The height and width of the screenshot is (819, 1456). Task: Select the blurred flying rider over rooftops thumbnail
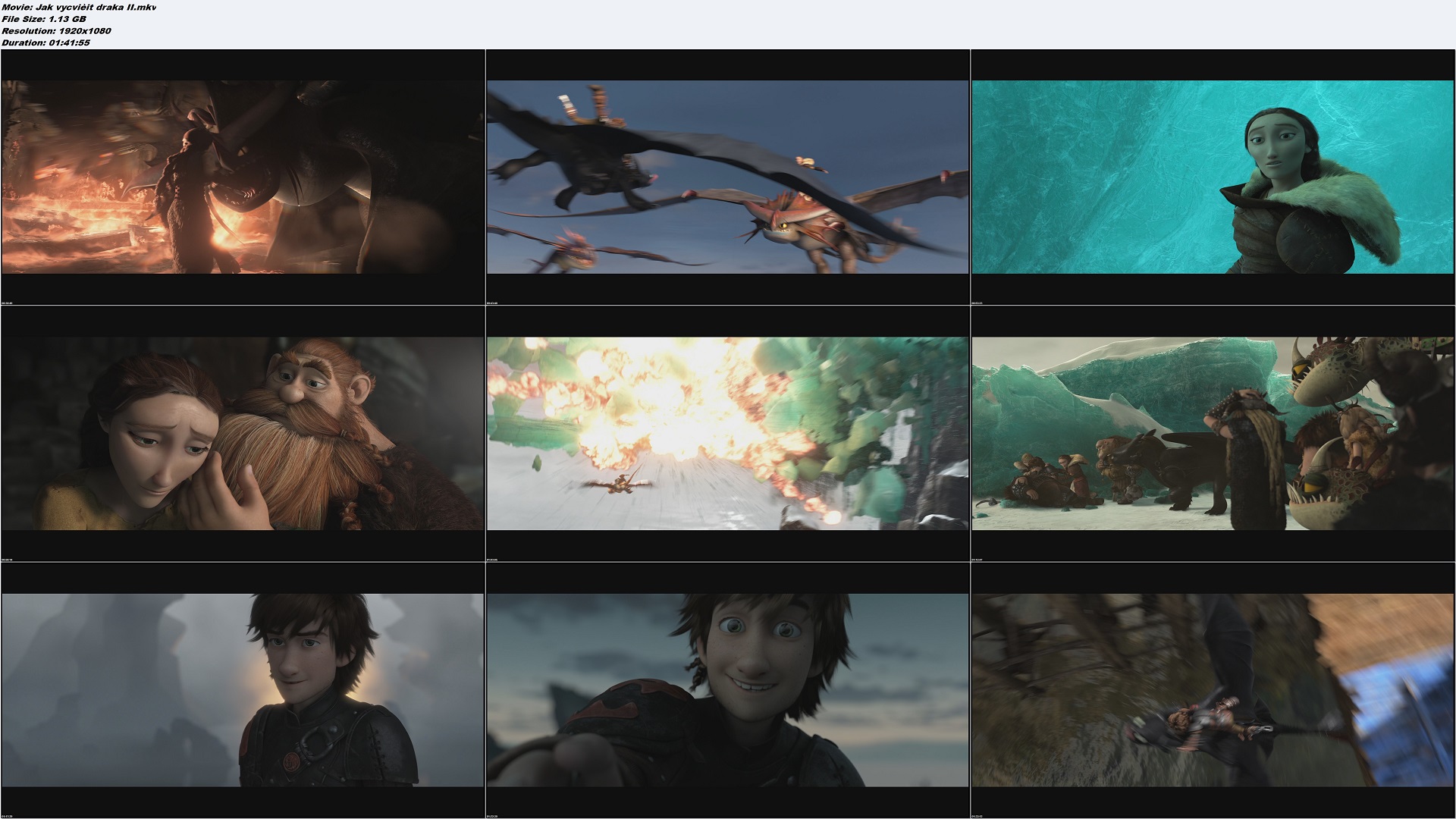click(x=1213, y=689)
